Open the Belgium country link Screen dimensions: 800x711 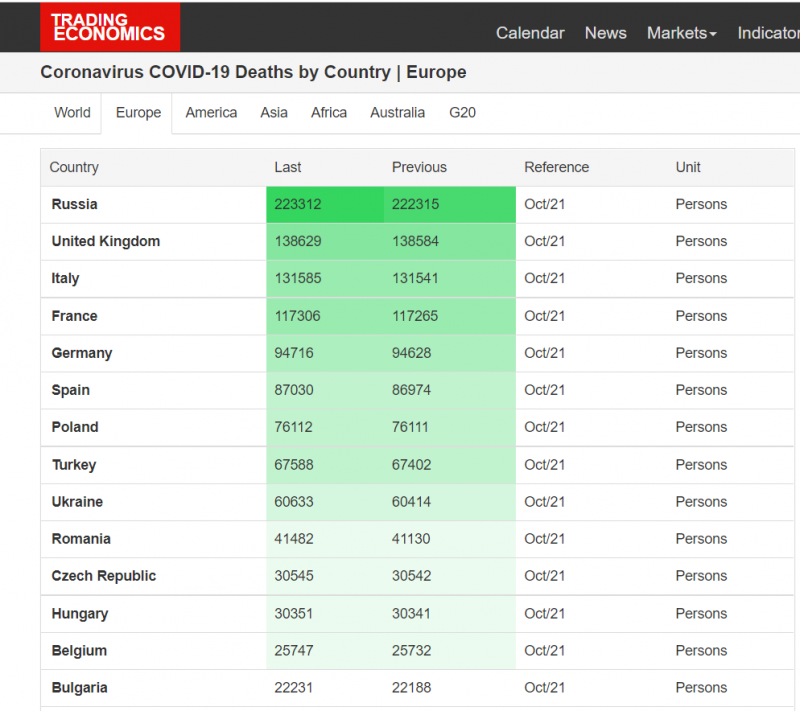(79, 651)
